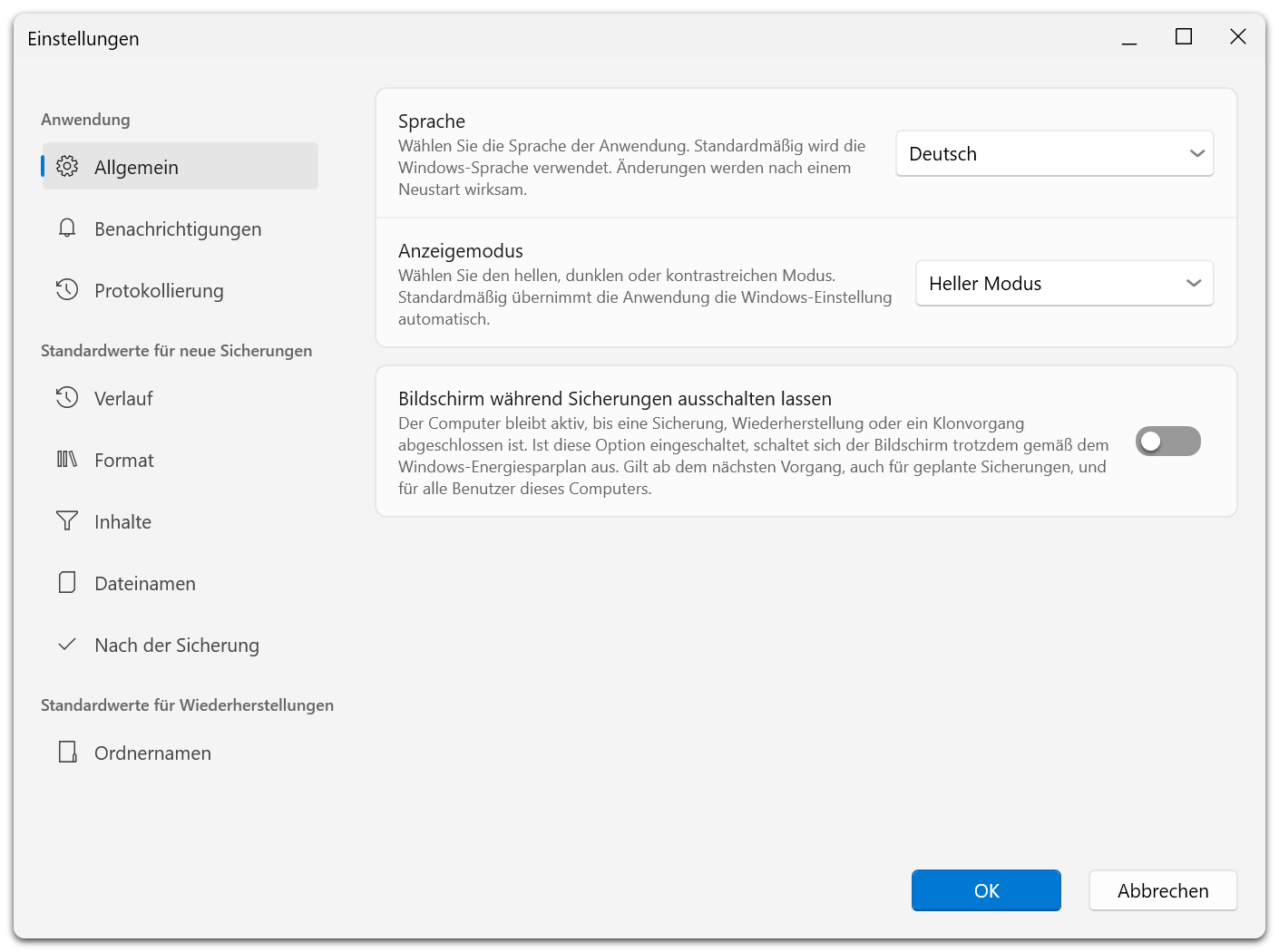Click the checkmark icon for Nach der Sicherung

[x=67, y=645]
